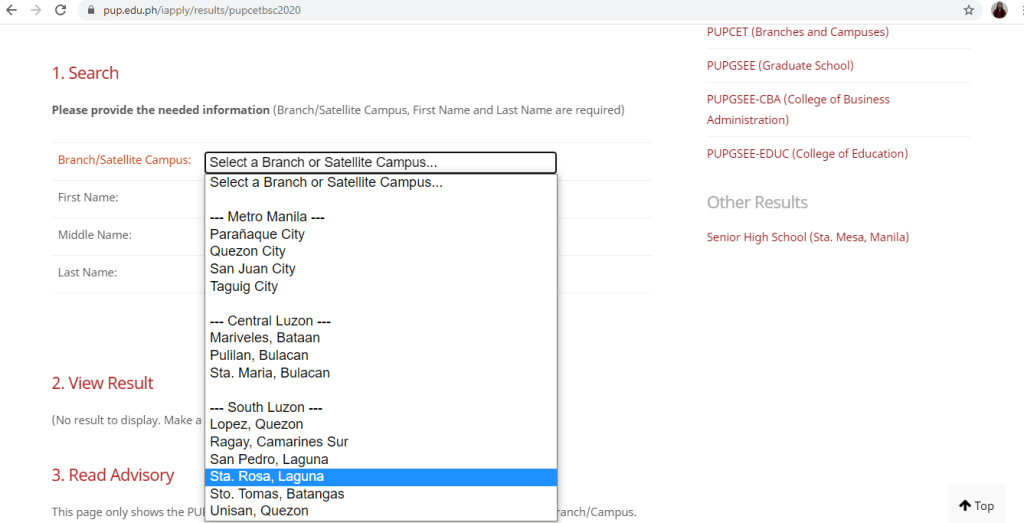Open Branch/Satellite Campus dropdown
This screenshot has height=523, width=1024.
(x=380, y=162)
